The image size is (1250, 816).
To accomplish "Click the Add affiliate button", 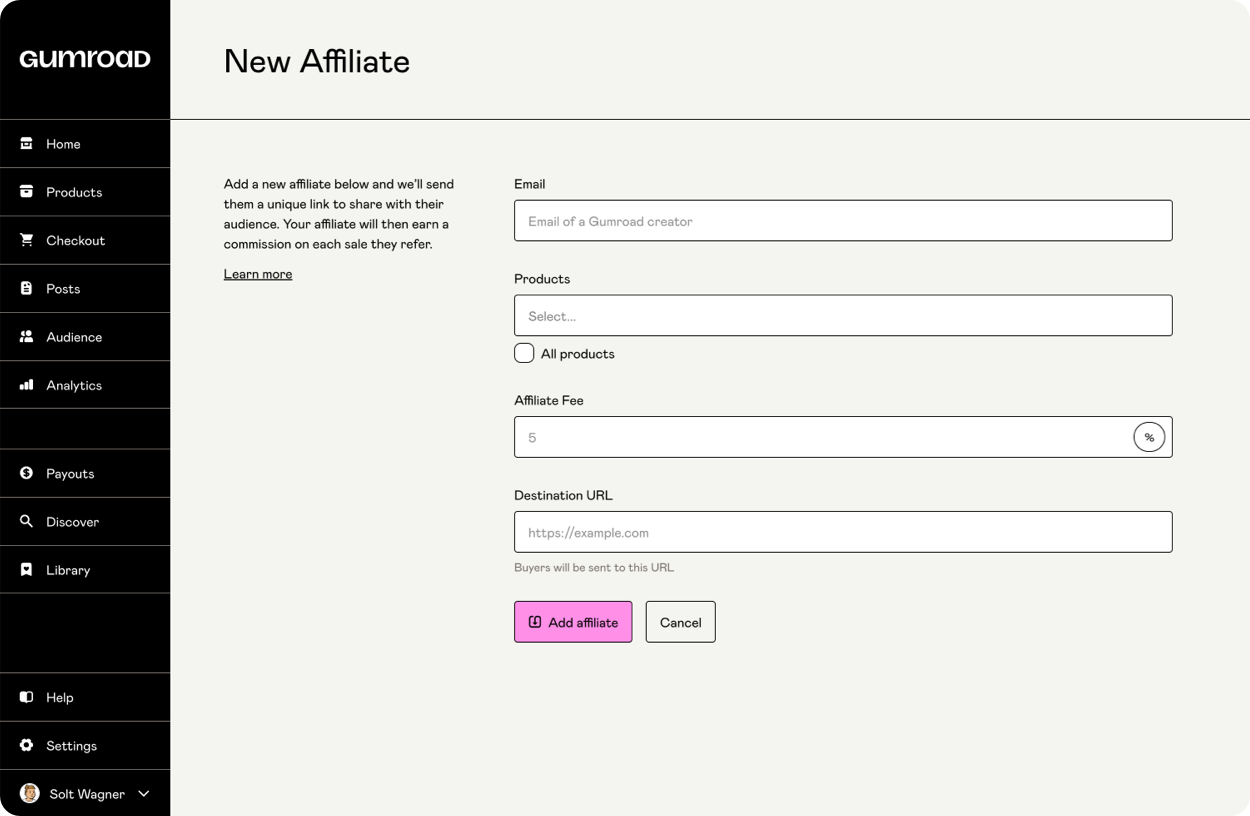I will (573, 622).
